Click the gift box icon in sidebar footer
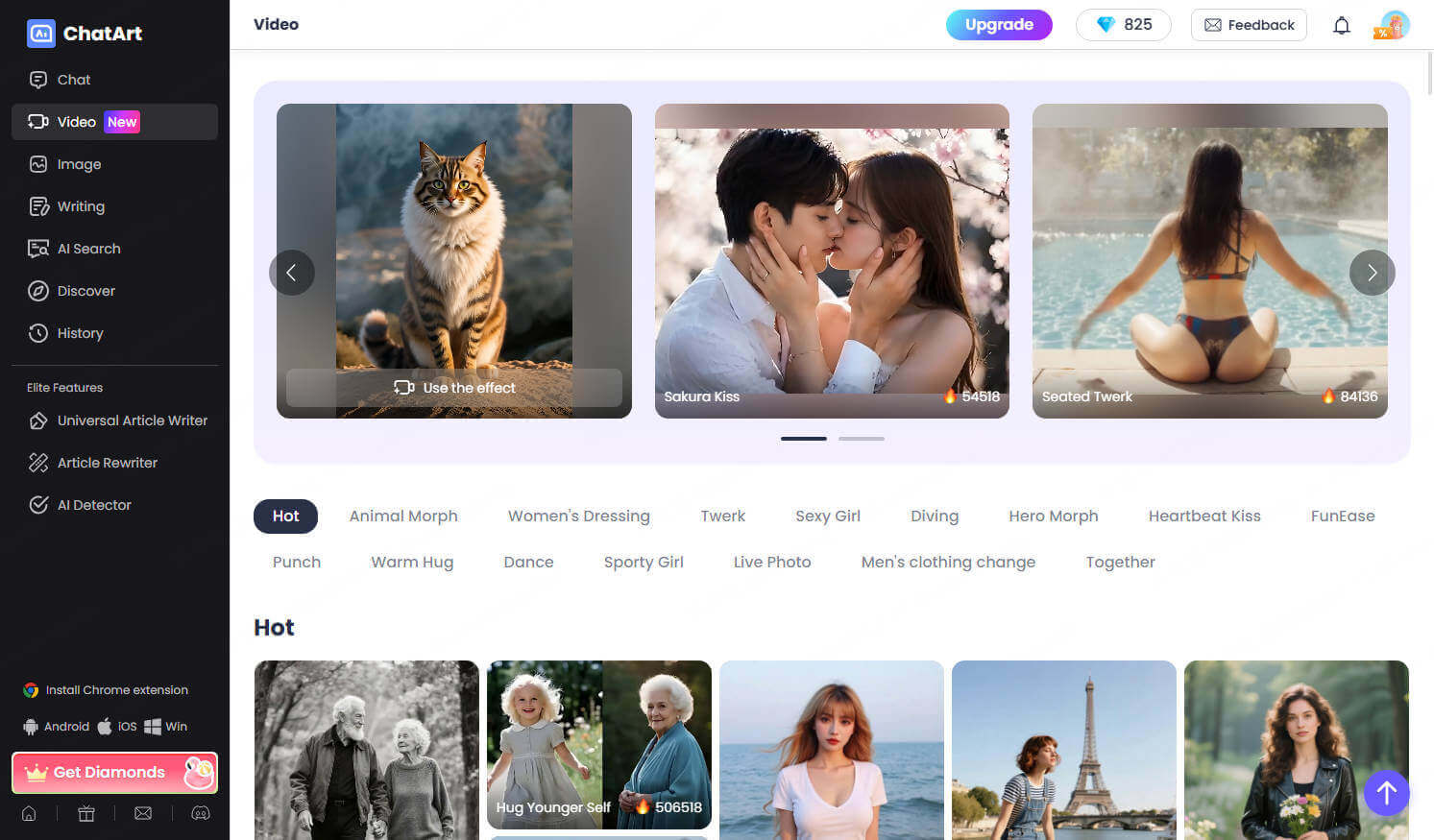This screenshot has height=840, width=1434. pyautogui.click(x=86, y=813)
